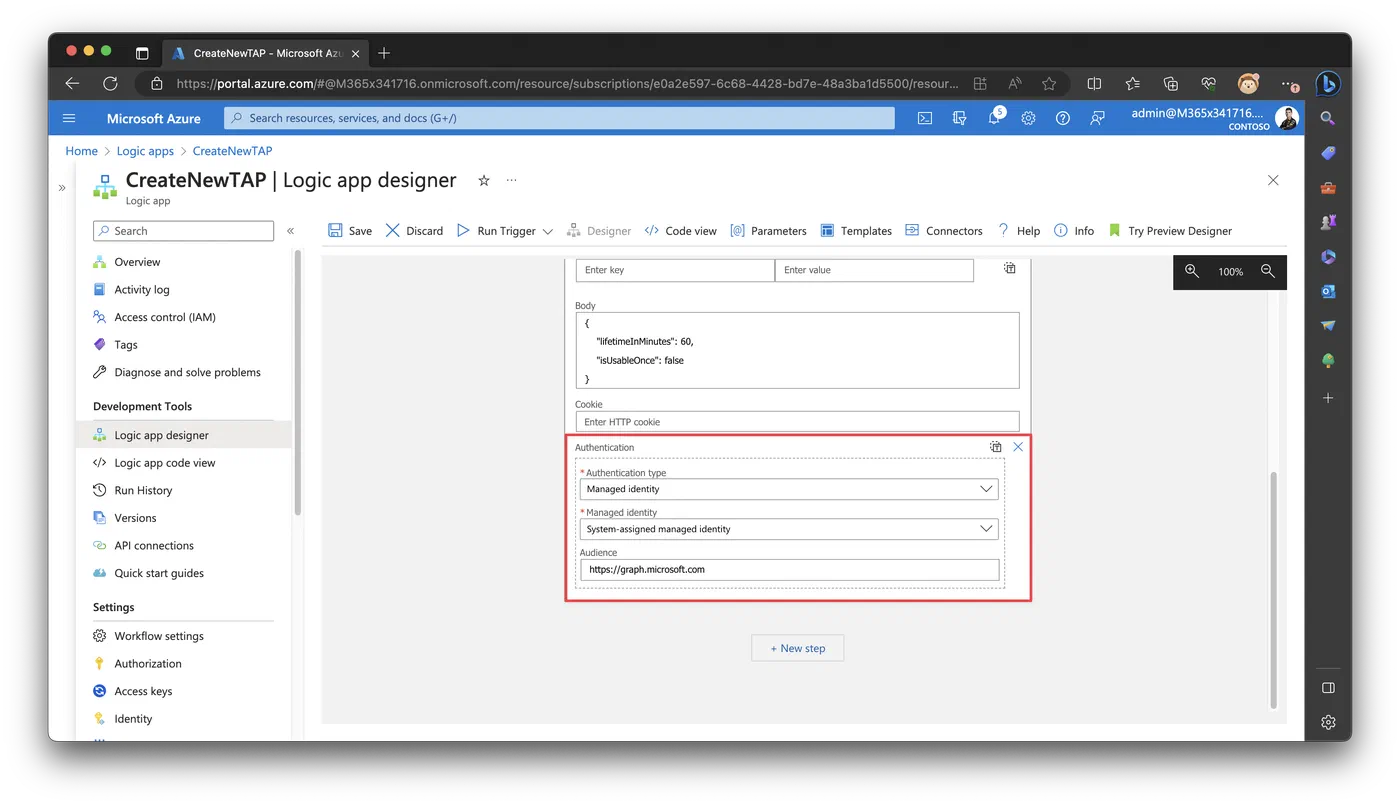Open portal settings gear icon
The image size is (1400, 805).
pyautogui.click(x=1028, y=118)
